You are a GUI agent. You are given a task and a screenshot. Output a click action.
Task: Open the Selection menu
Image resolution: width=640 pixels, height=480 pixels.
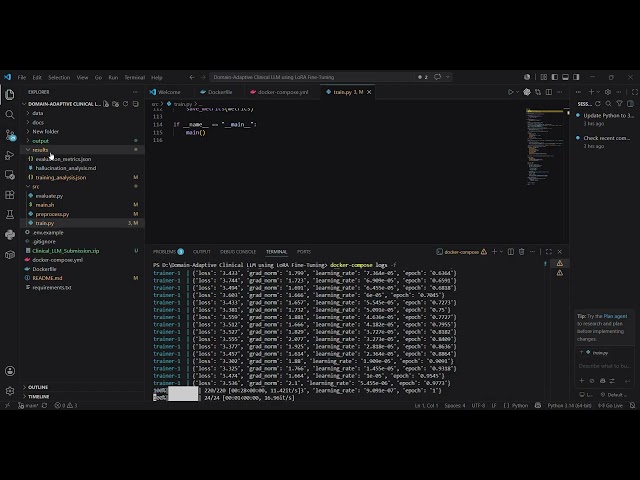pyautogui.click(x=59, y=77)
